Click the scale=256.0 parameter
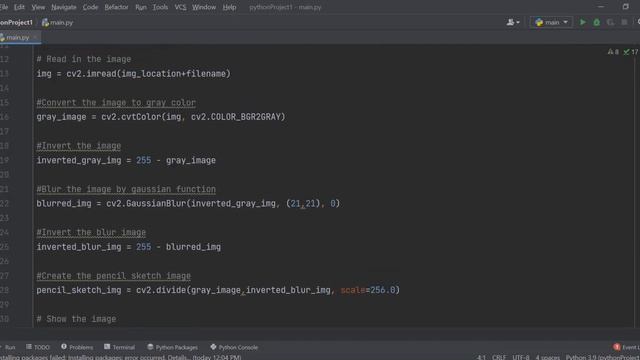Screen dimensions: 640x360 pyautogui.click(x=368, y=290)
